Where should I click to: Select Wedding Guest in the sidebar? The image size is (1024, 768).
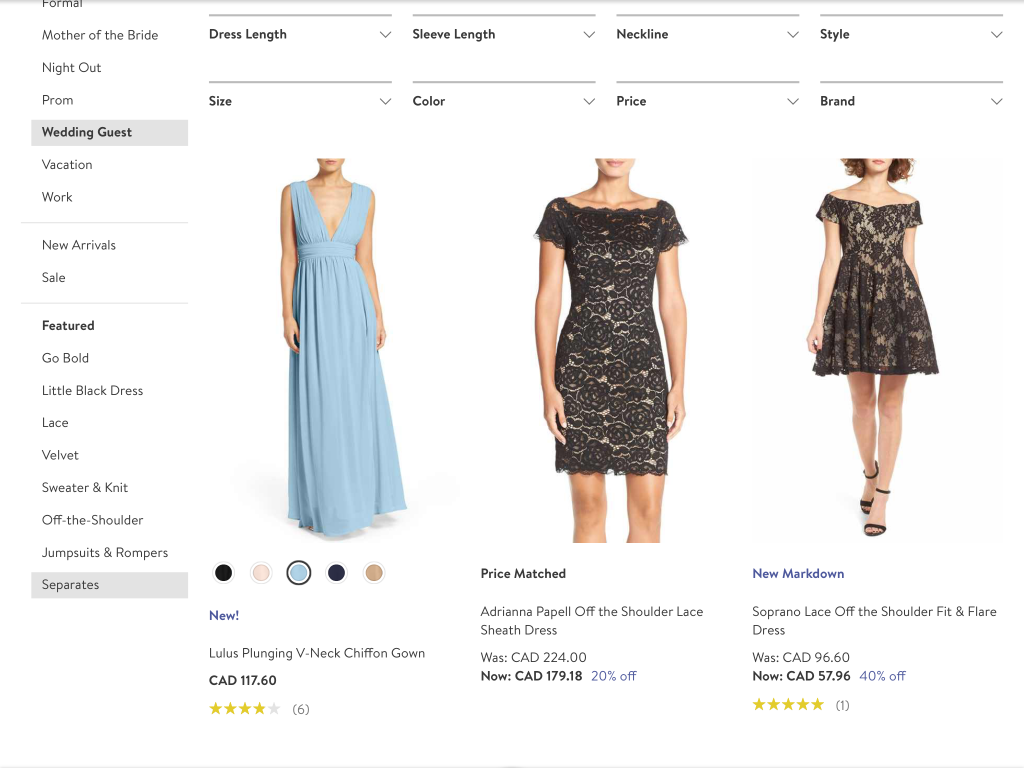[87, 132]
